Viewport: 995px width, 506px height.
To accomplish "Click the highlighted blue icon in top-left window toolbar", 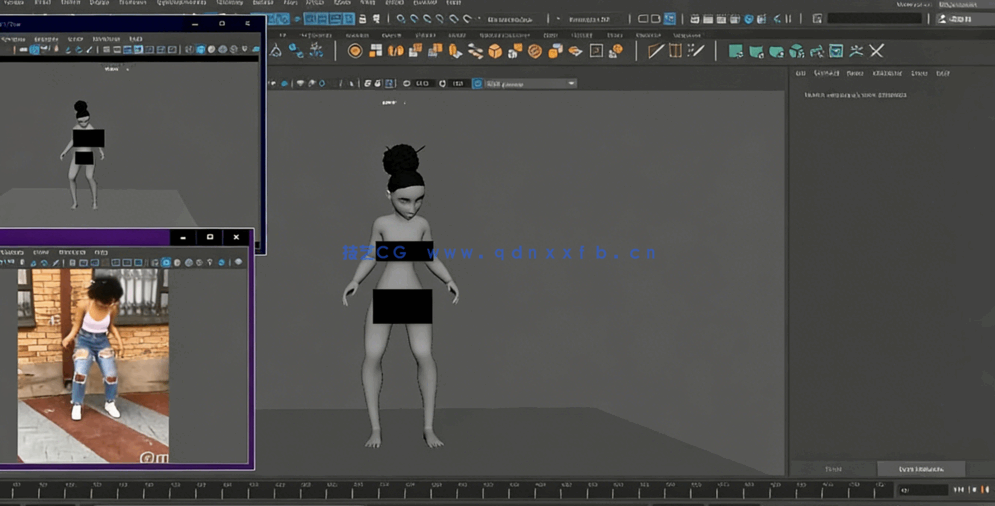I will [x=34, y=49].
